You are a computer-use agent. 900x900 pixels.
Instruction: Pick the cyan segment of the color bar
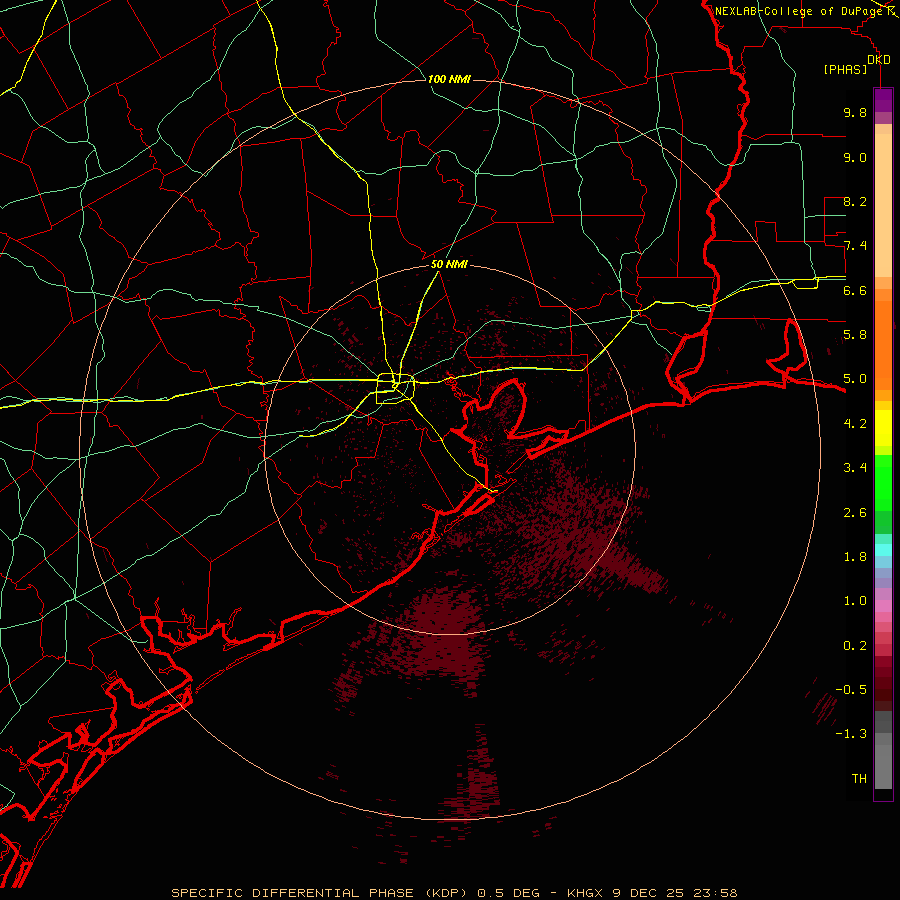click(x=883, y=550)
